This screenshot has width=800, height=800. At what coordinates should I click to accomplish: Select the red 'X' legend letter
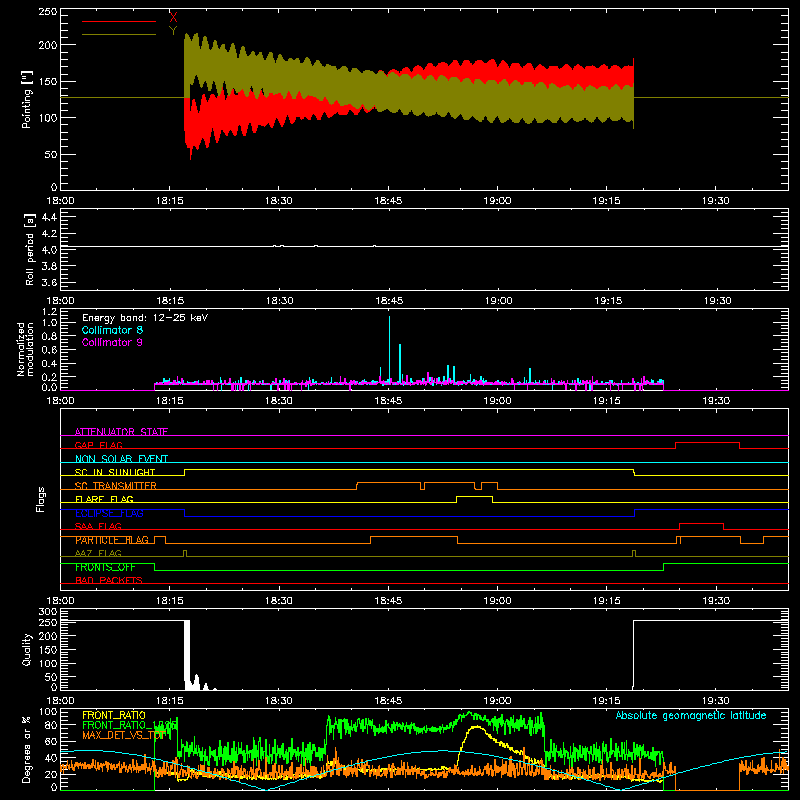173,18
